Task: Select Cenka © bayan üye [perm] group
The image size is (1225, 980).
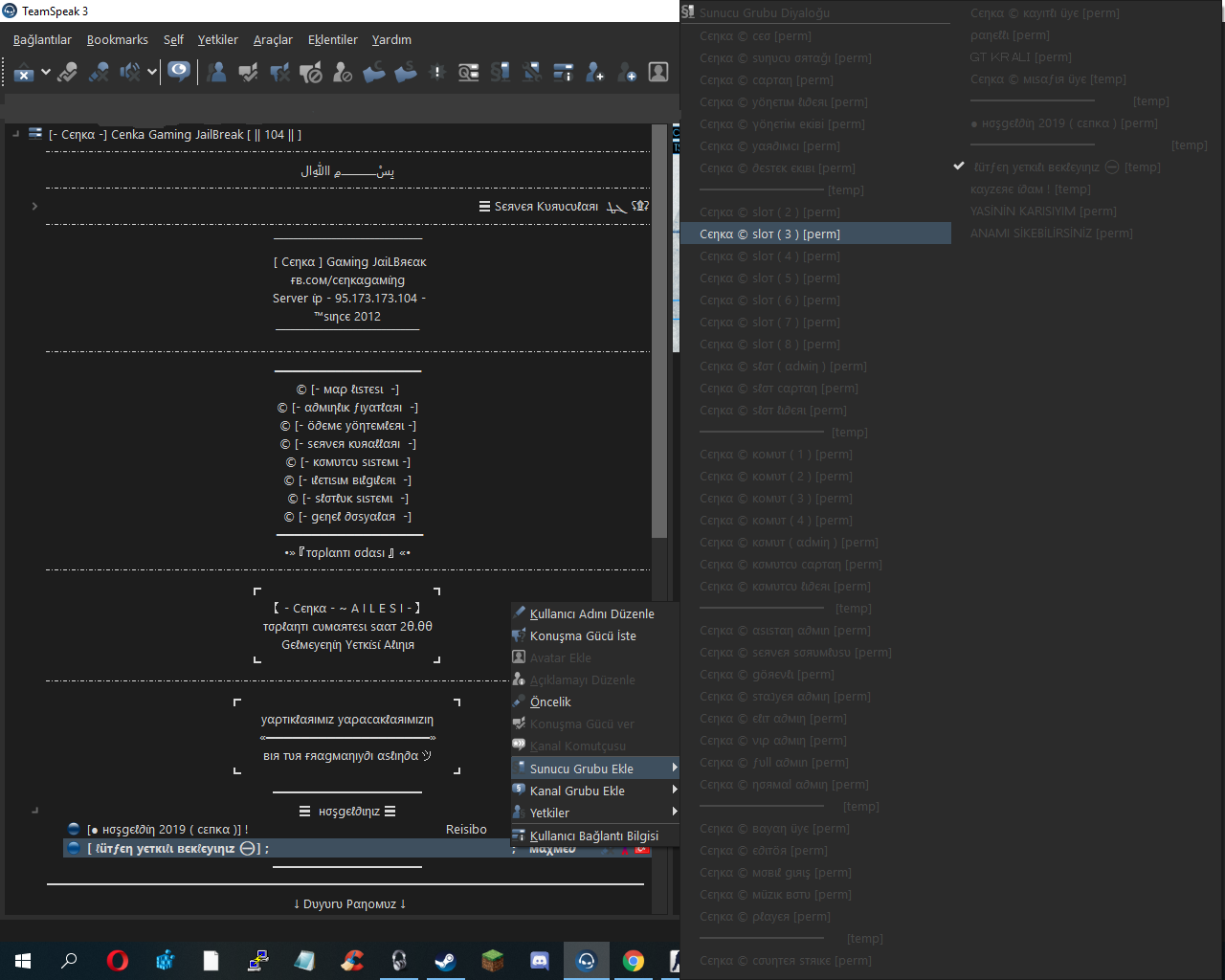Action: (x=815, y=828)
